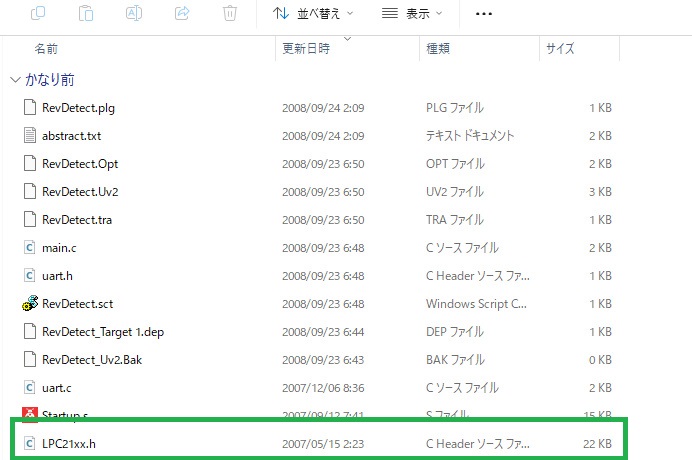Select the RevDetect.sct script file icon

coord(29,304)
